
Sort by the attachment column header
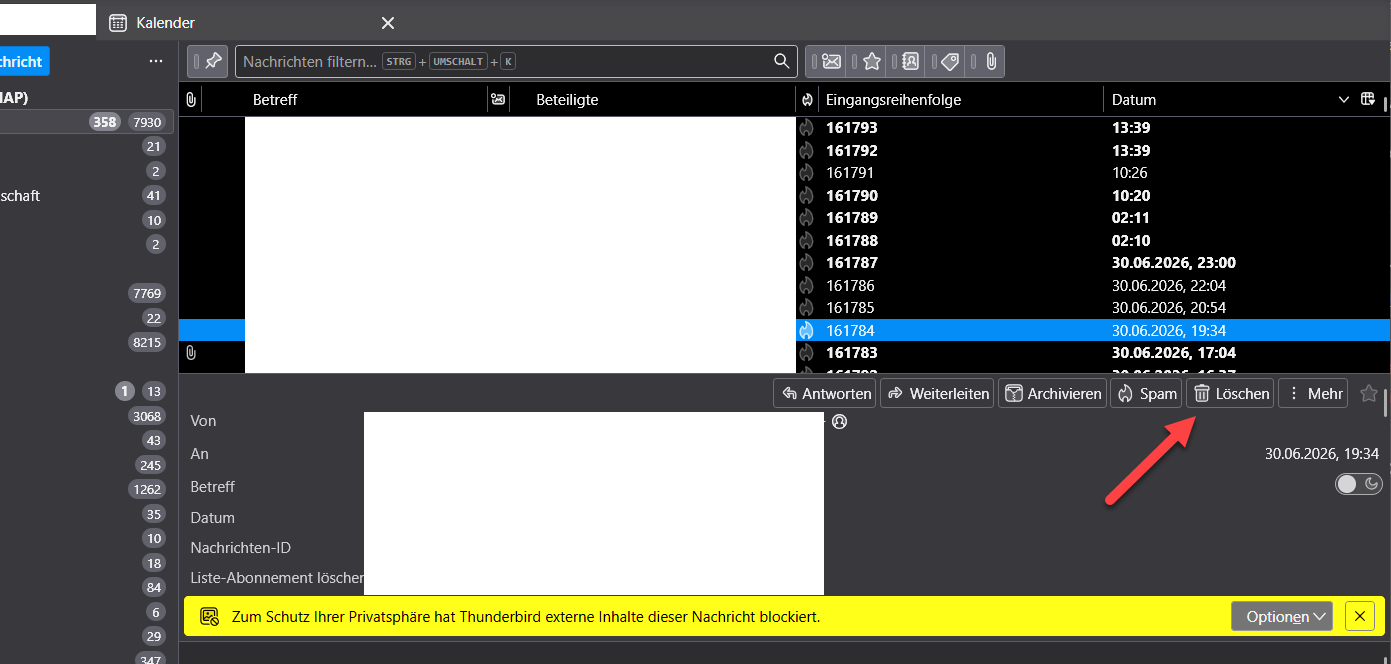[190, 99]
